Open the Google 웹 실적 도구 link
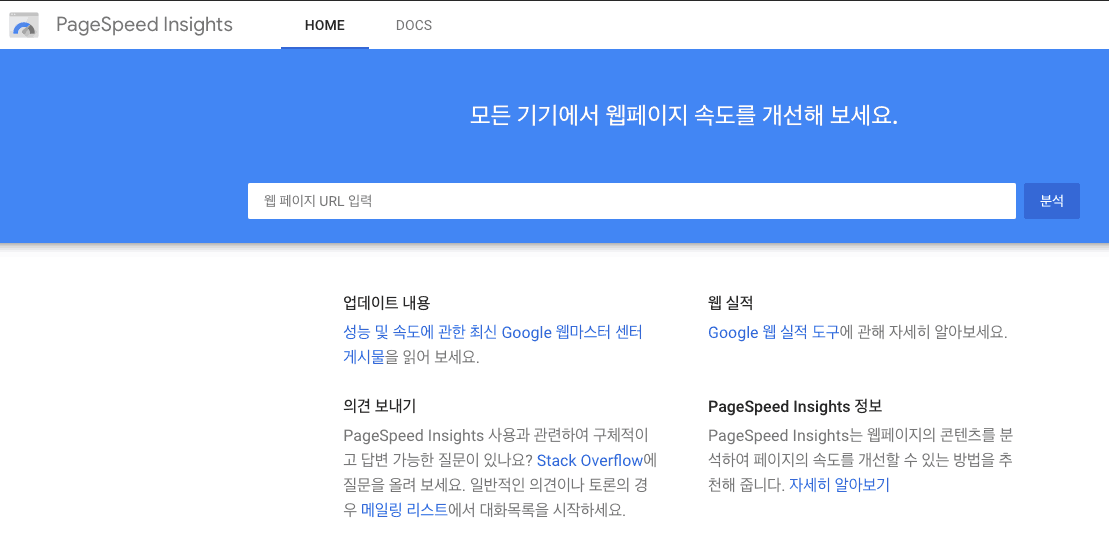 tap(773, 333)
